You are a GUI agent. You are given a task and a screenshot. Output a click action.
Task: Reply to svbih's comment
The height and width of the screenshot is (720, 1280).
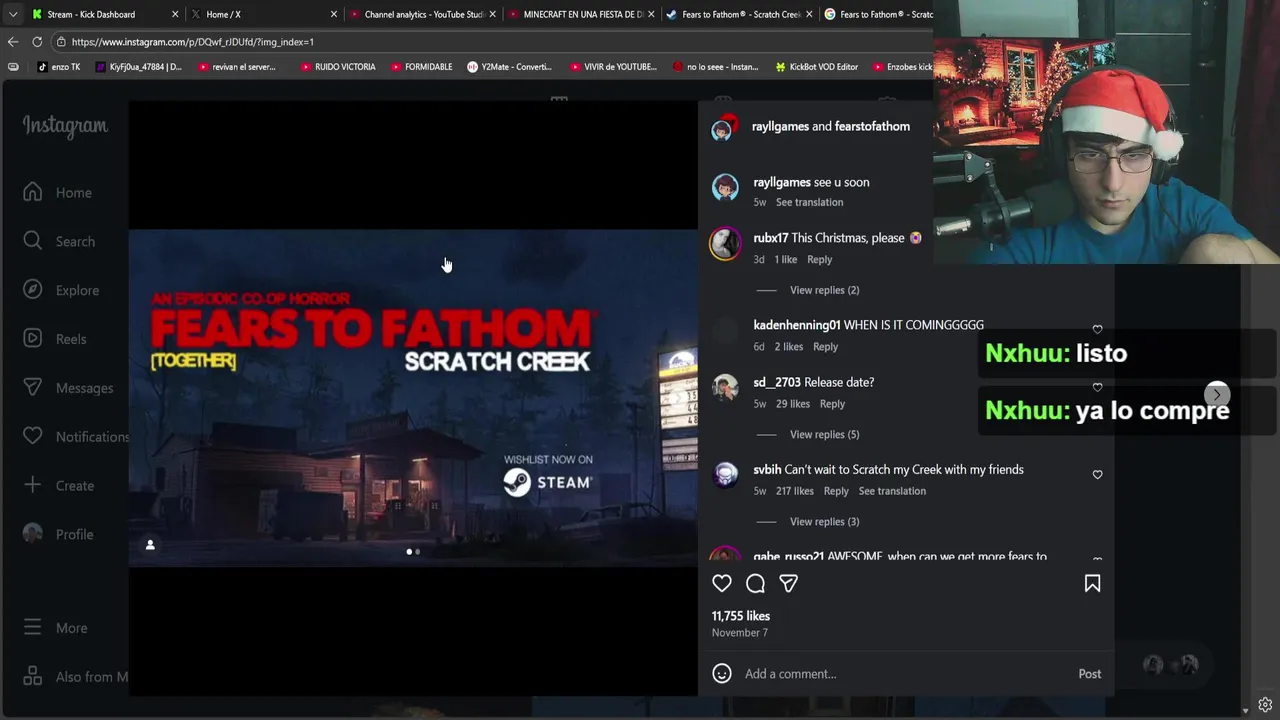click(836, 491)
